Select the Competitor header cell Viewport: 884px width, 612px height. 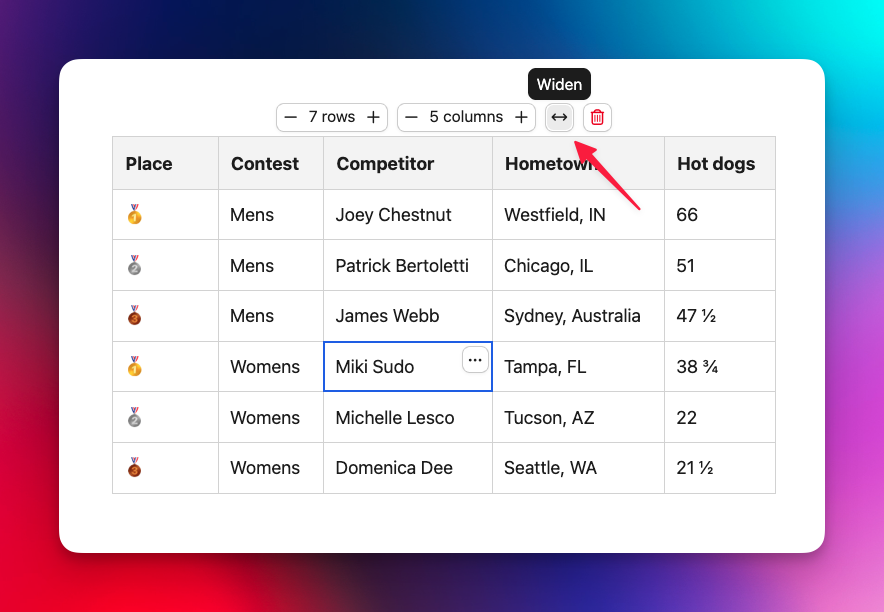[408, 163]
